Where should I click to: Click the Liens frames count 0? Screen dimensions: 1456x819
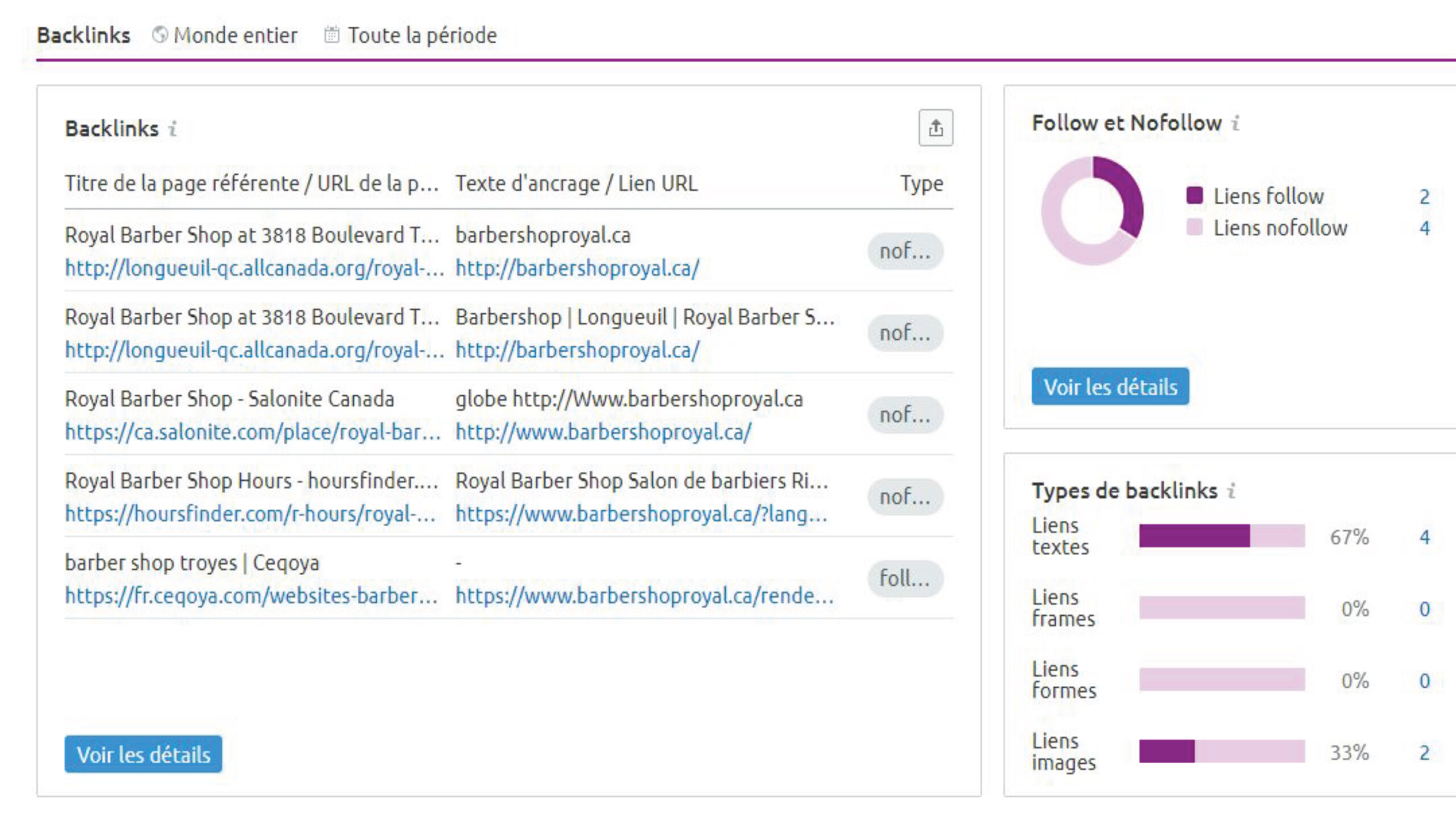(1424, 609)
